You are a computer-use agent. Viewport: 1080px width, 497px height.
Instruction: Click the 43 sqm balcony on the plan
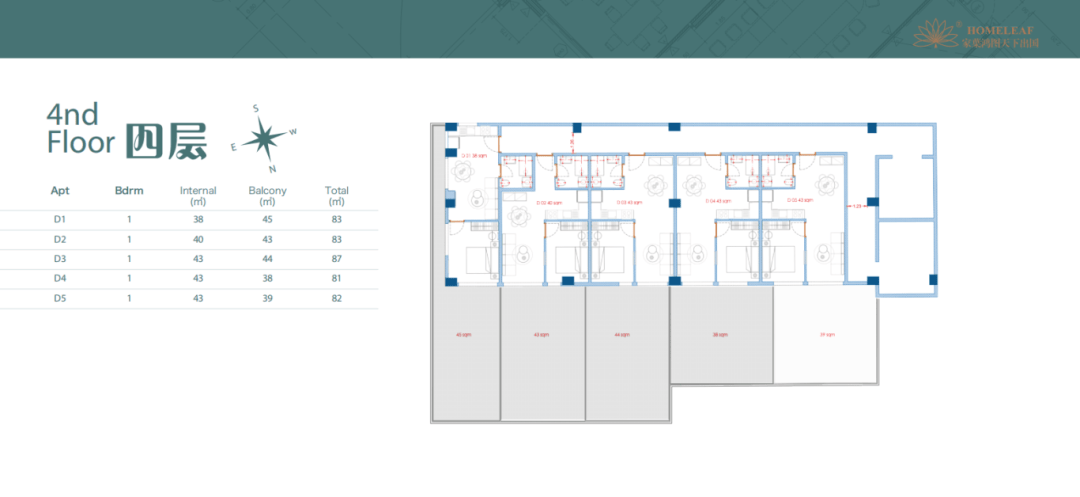[541, 350]
